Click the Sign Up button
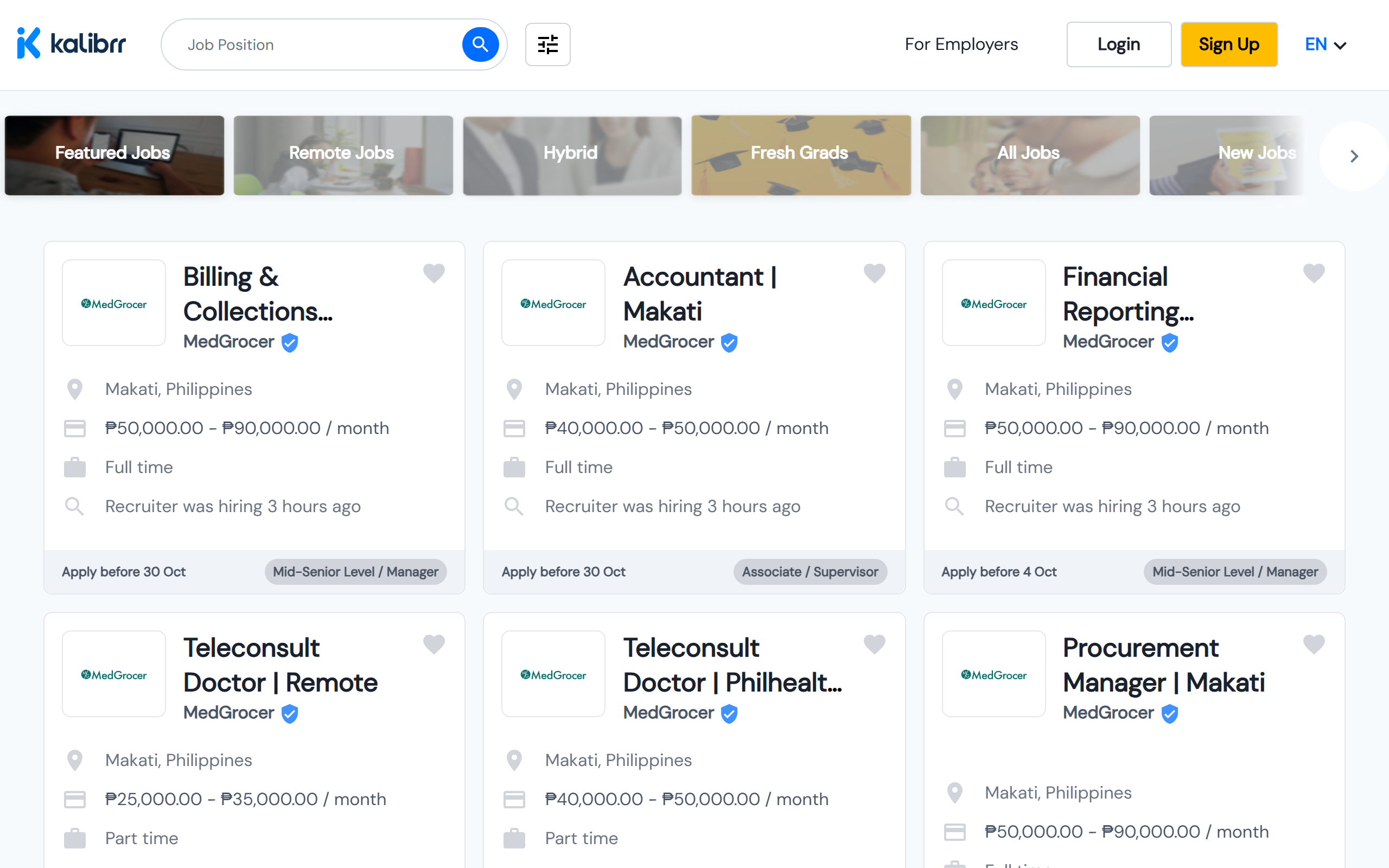This screenshot has height=868, width=1389. click(1229, 44)
